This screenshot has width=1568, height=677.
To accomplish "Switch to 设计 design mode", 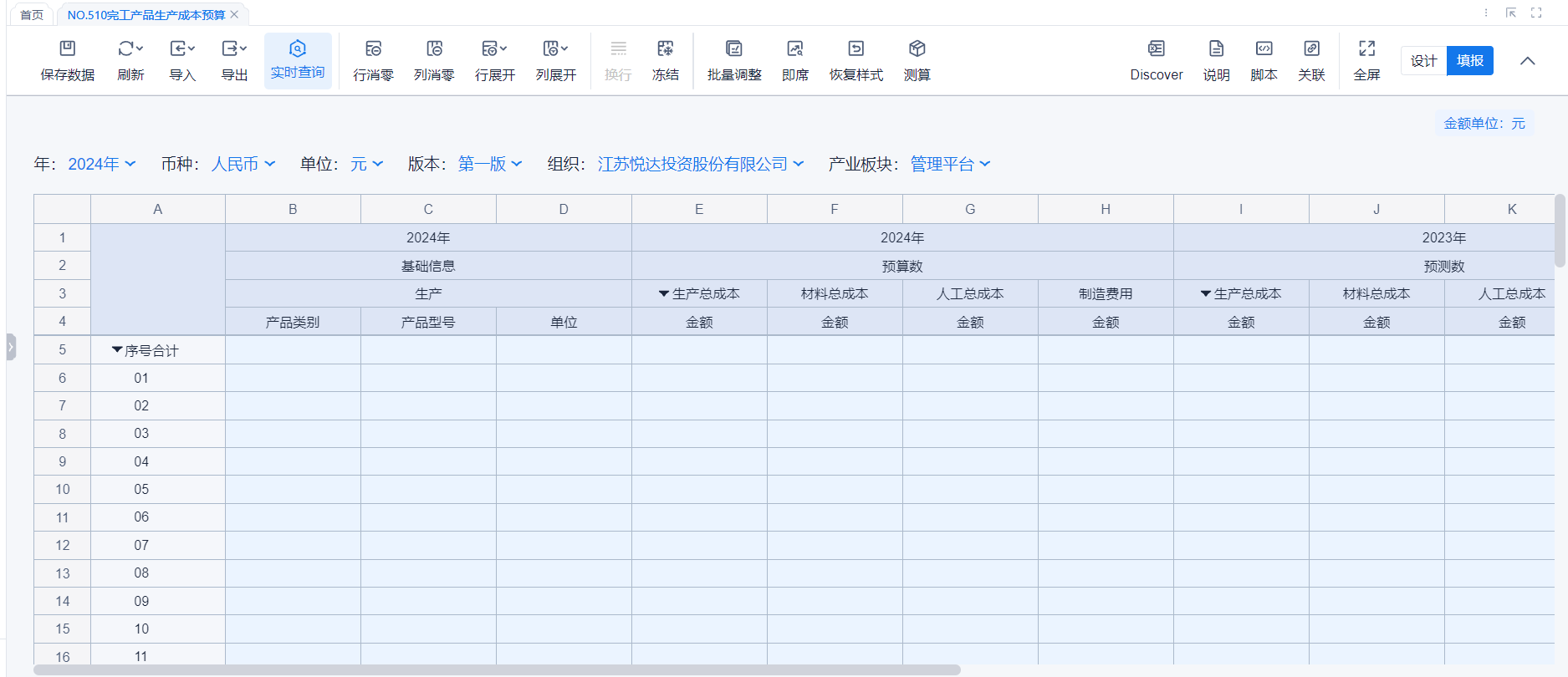I will click(1423, 61).
